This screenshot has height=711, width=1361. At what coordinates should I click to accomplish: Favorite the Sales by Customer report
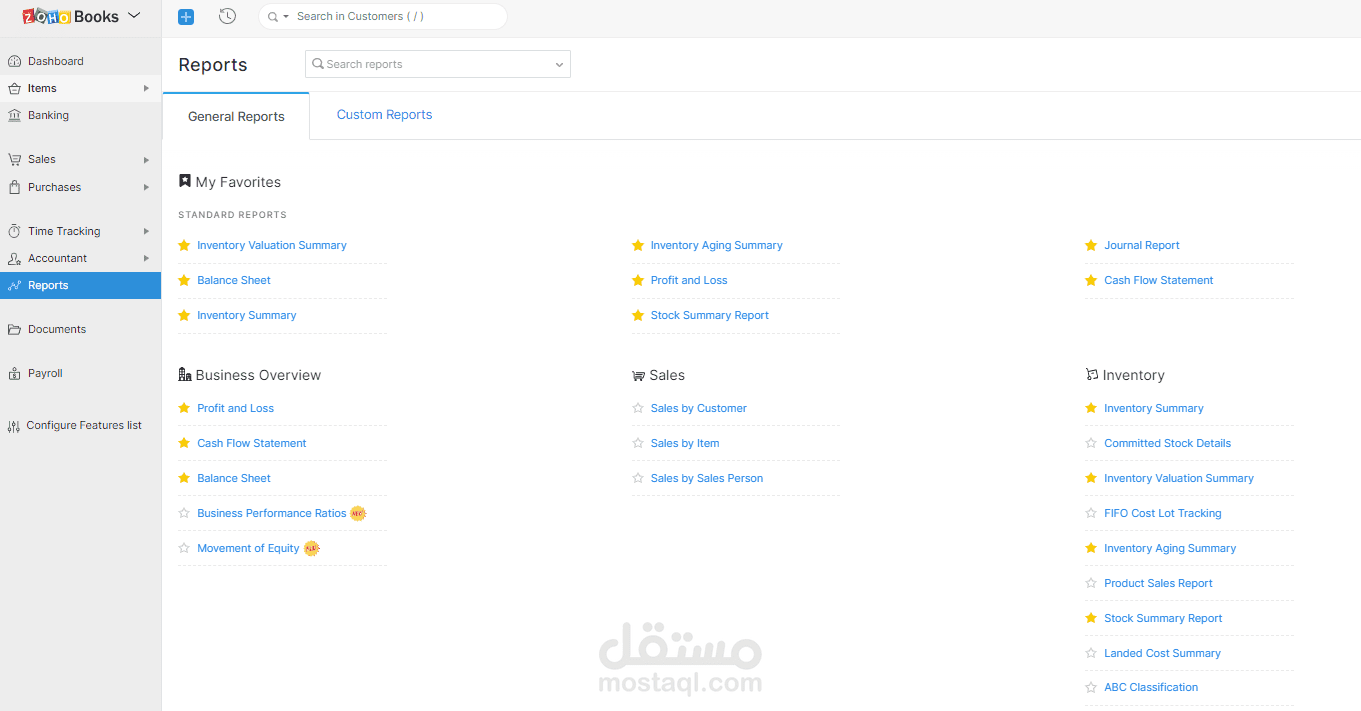[x=637, y=408]
